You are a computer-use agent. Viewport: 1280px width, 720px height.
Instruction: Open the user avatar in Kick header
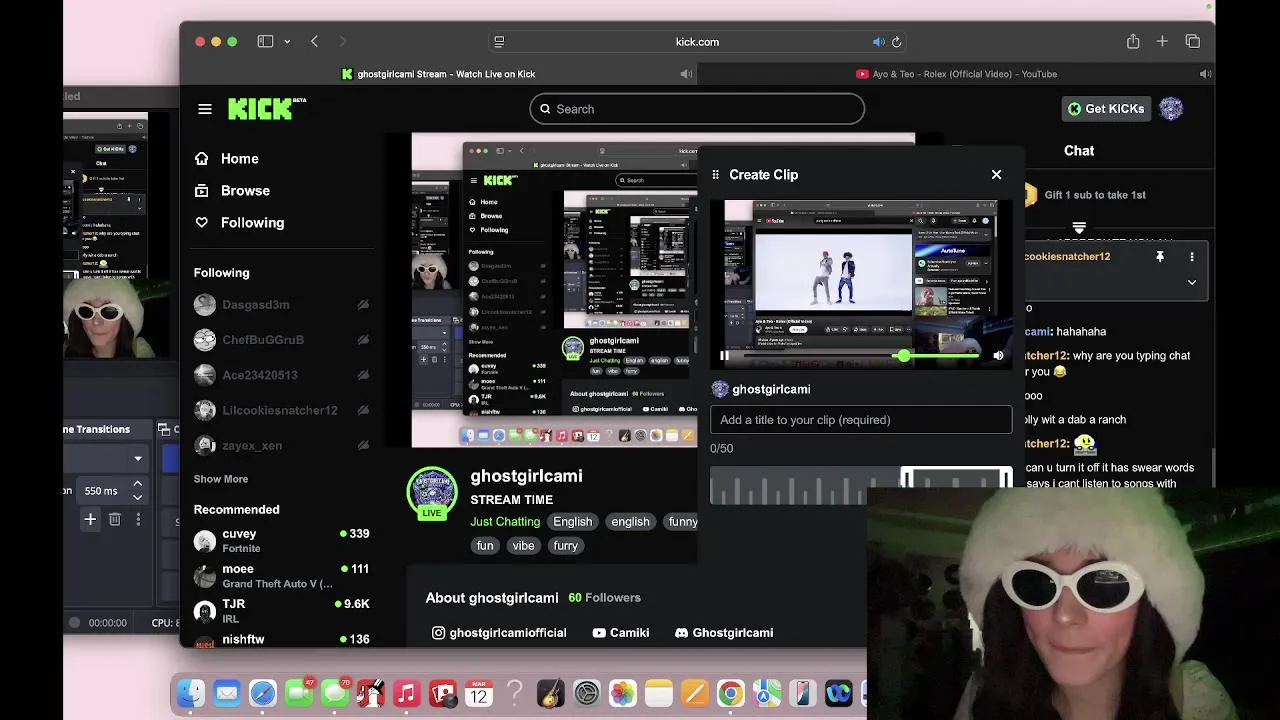pos(1171,109)
